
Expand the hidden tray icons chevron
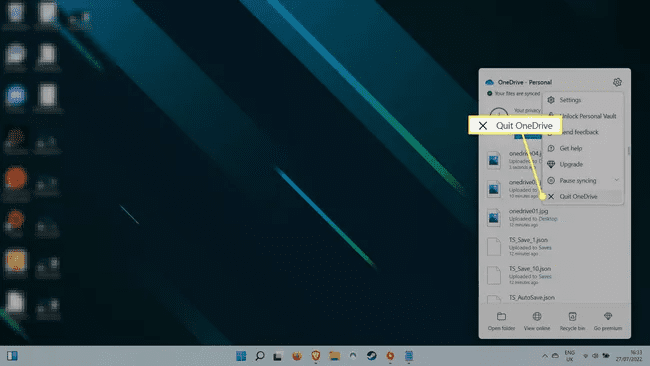point(545,356)
